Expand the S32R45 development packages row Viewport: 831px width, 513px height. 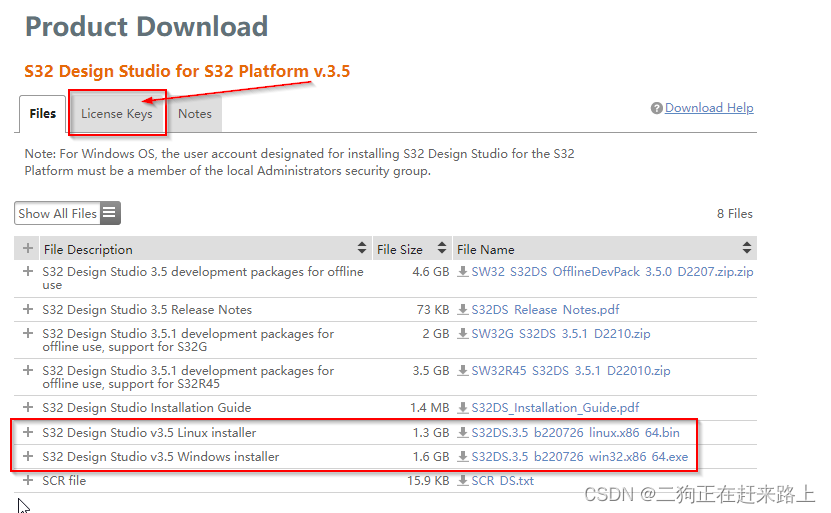coord(28,370)
